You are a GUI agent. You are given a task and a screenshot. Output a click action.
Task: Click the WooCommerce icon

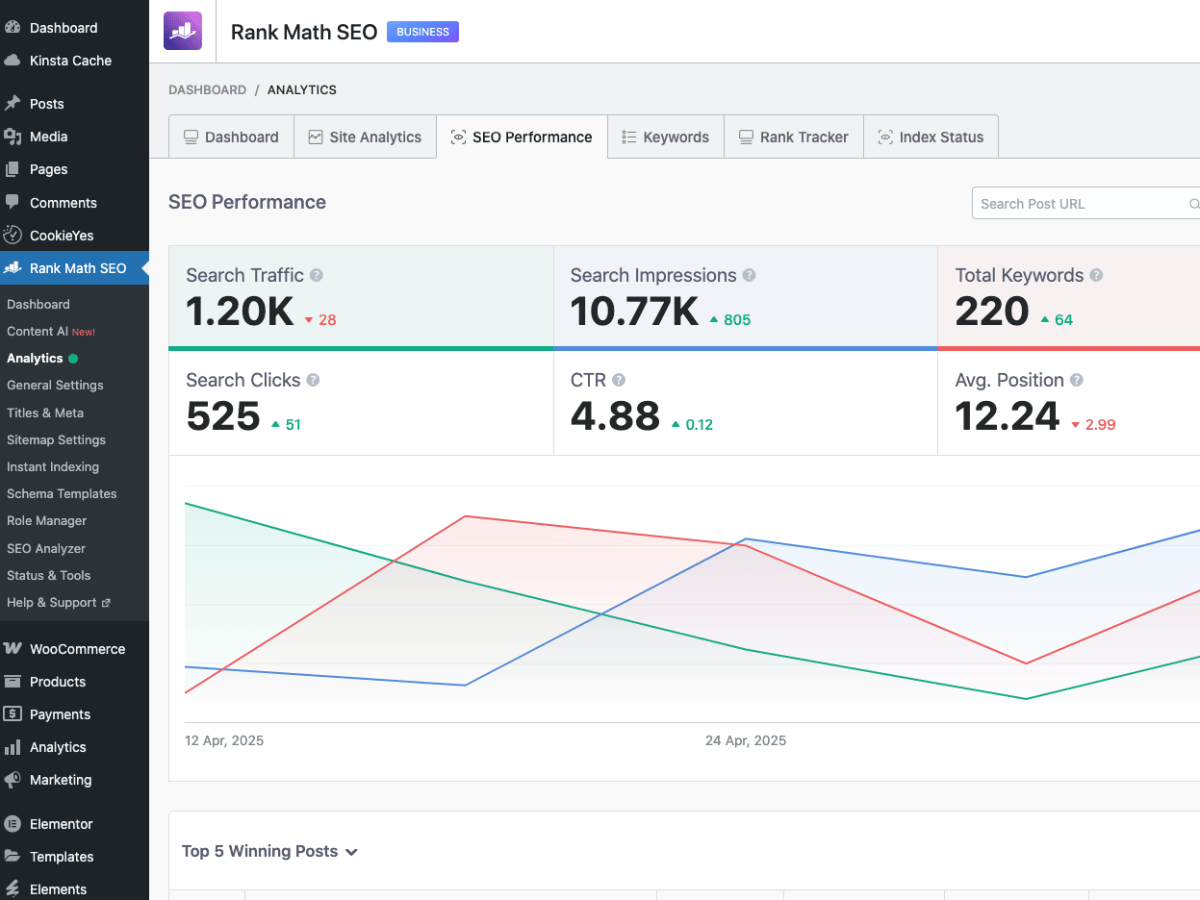(x=12, y=648)
